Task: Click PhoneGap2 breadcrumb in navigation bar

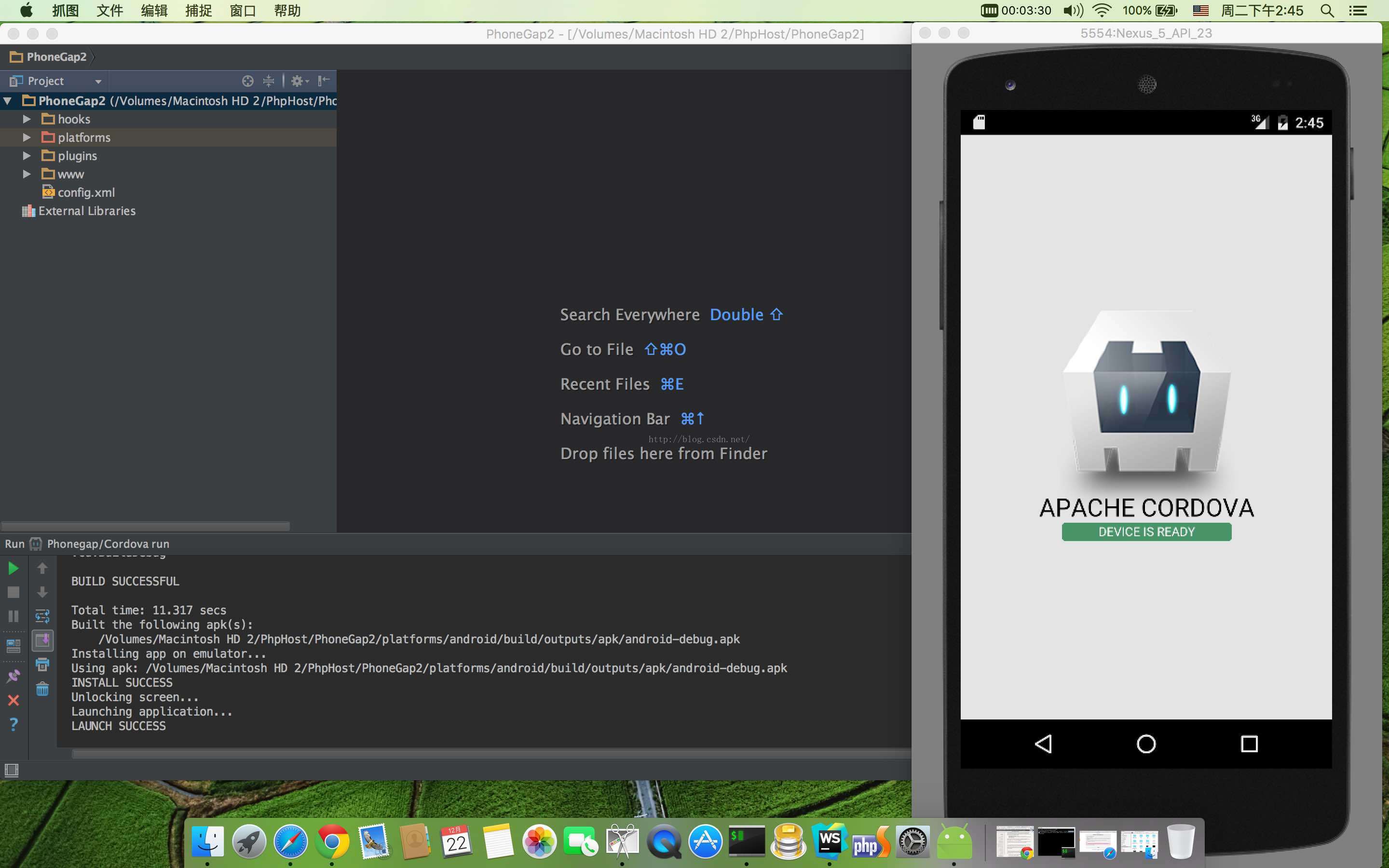Action: coord(48,57)
